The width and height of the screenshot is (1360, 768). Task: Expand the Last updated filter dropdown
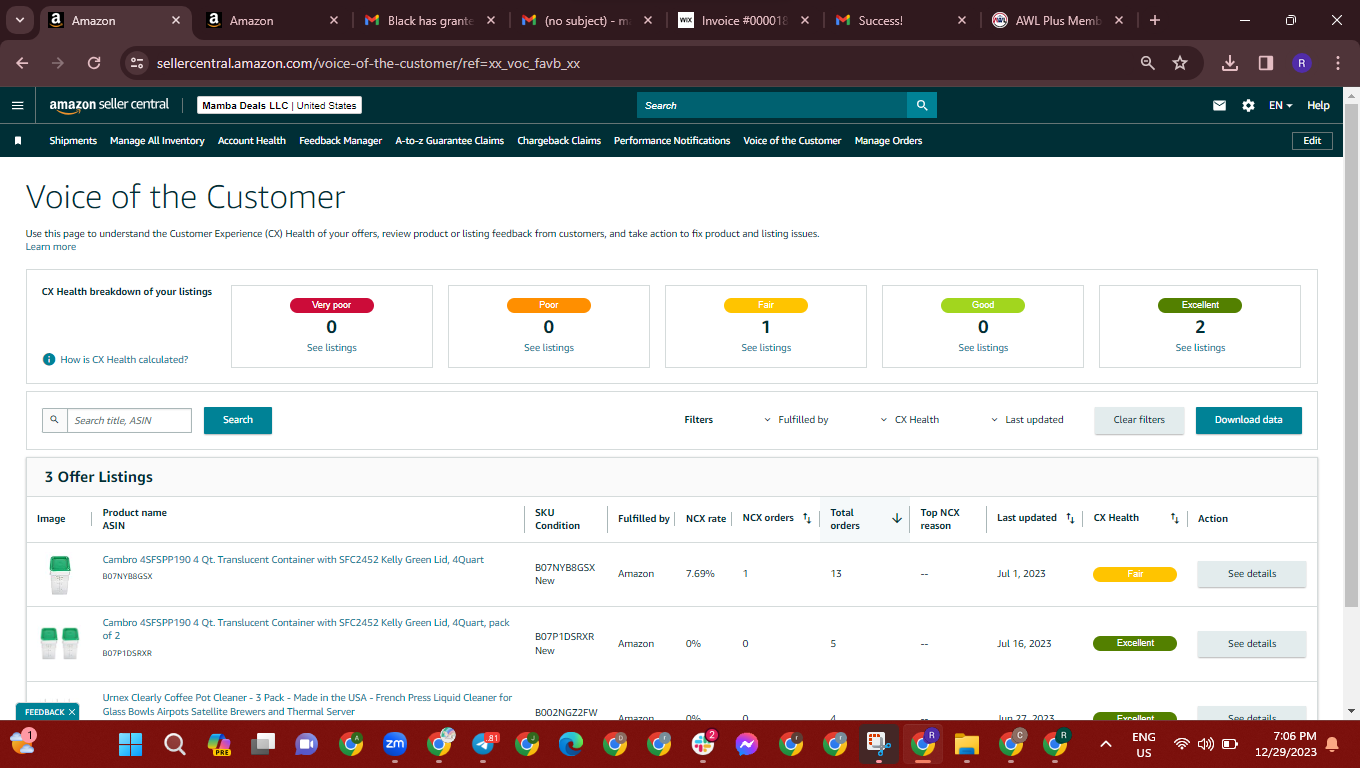1027,420
